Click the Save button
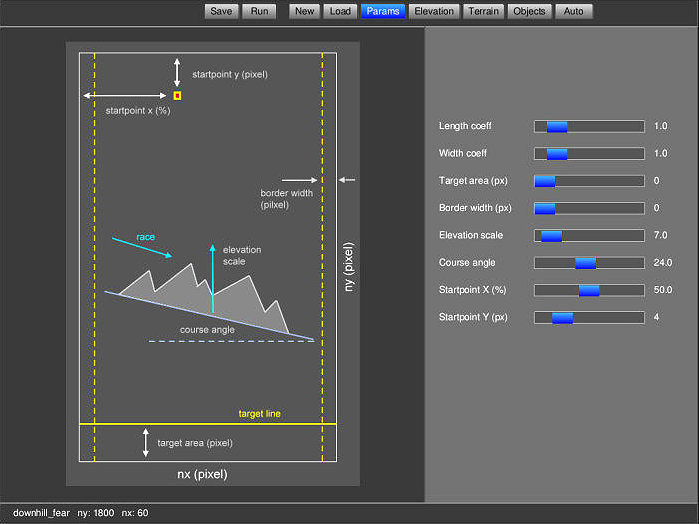This screenshot has height=524, width=699. [x=221, y=11]
